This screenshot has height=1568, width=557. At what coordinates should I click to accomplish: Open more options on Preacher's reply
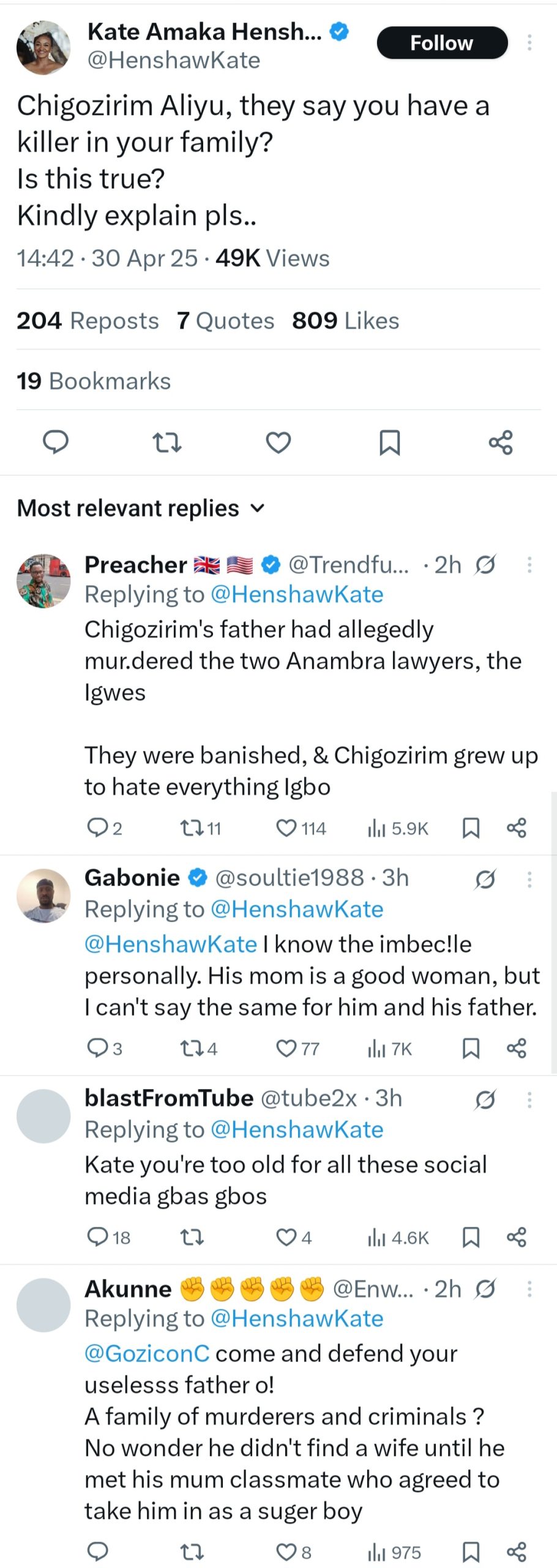tap(529, 565)
